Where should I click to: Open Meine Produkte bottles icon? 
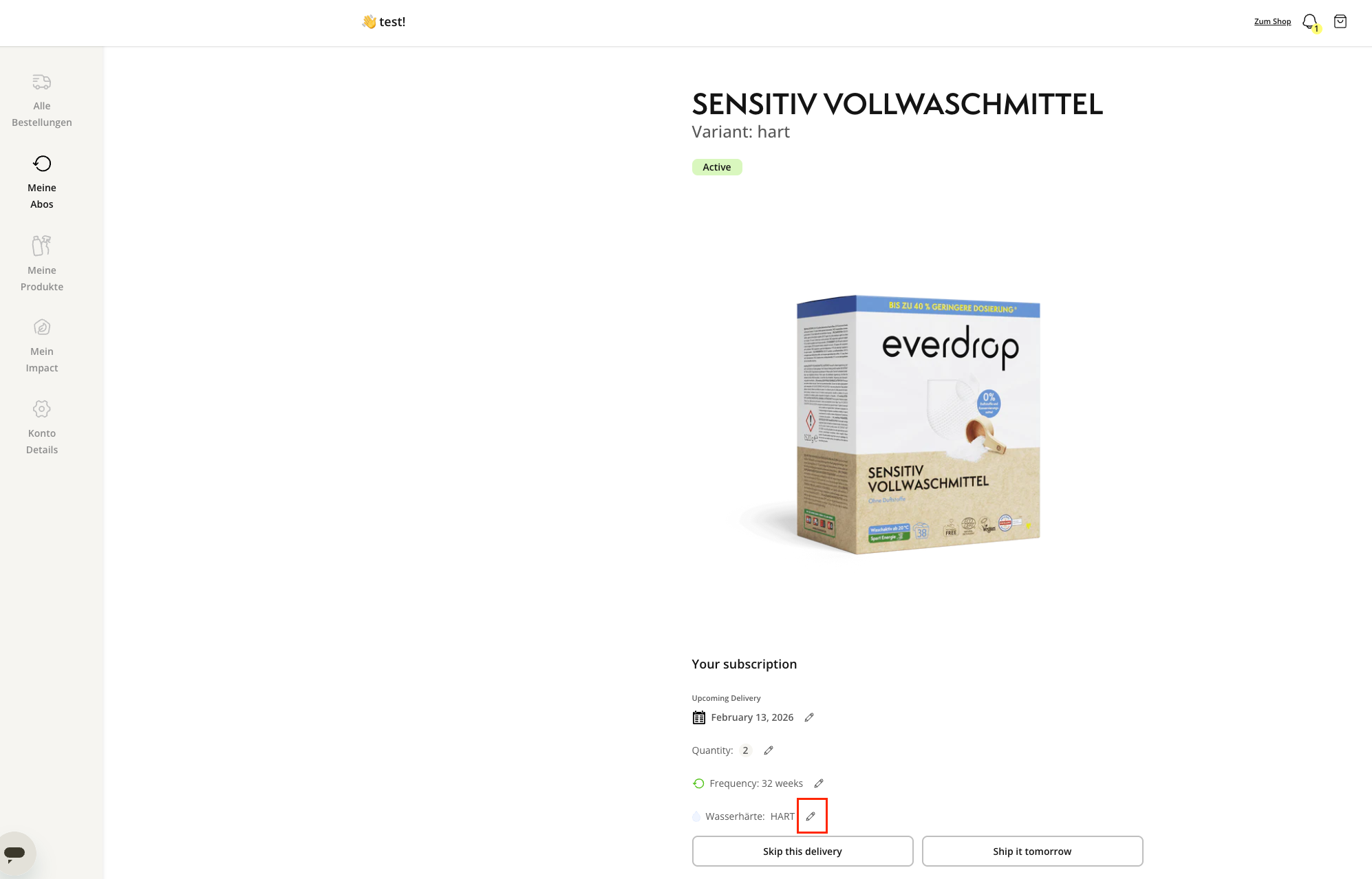point(42,246)
